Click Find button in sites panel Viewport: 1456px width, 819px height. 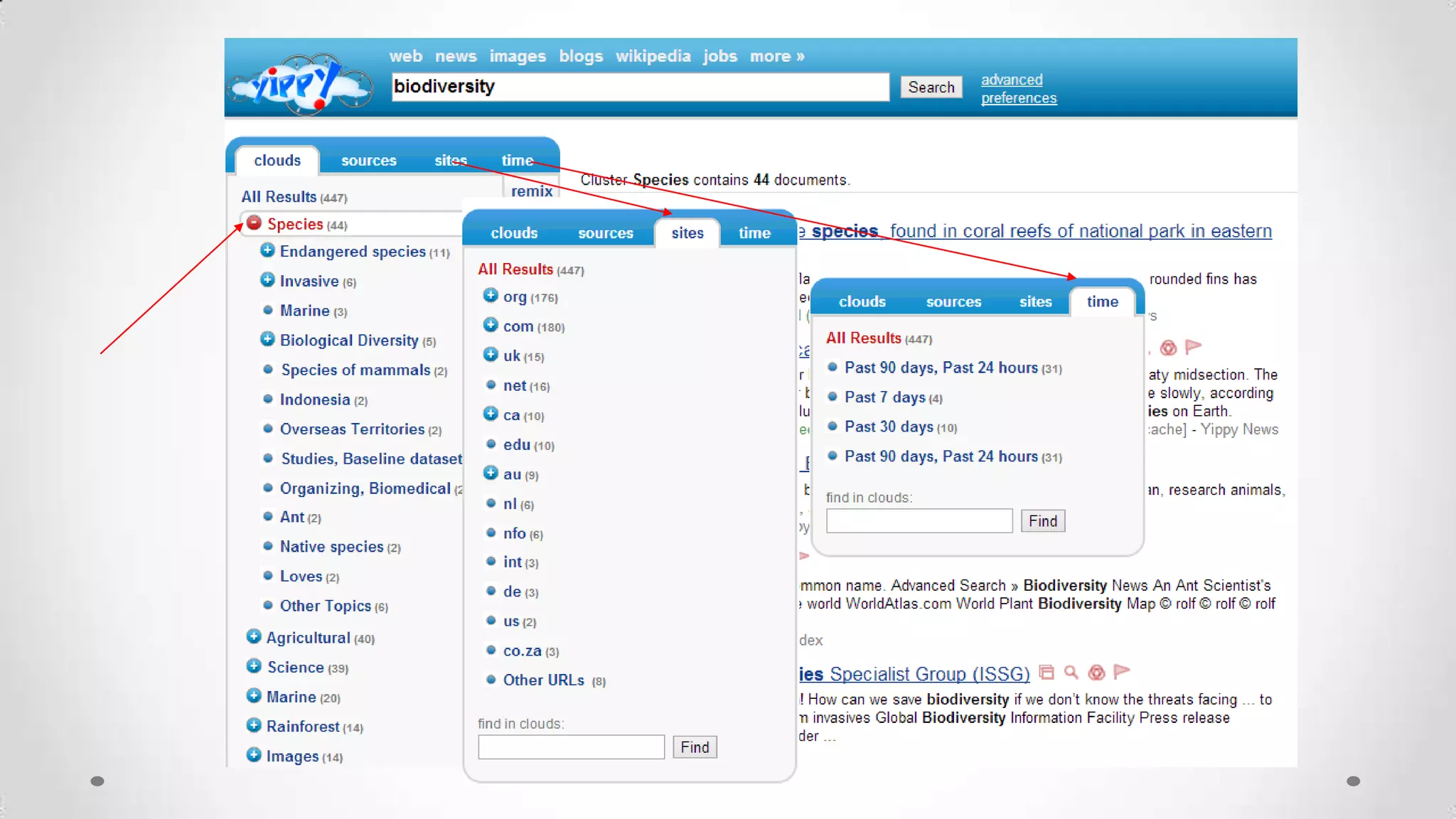694,747
